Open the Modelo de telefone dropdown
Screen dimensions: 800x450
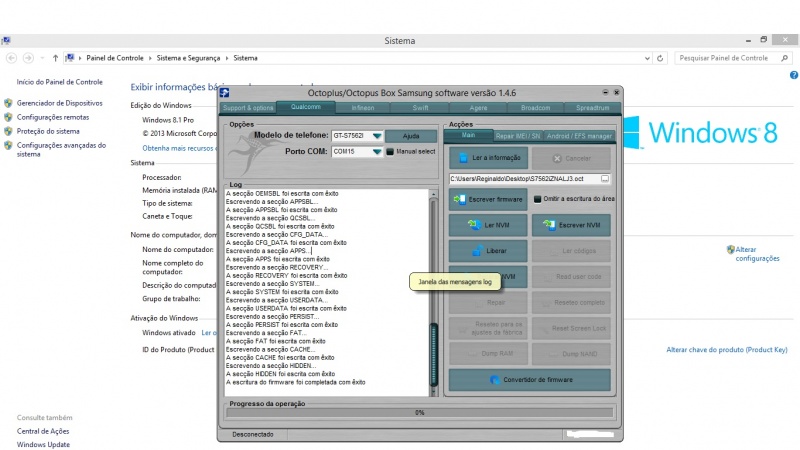point(377,136)
